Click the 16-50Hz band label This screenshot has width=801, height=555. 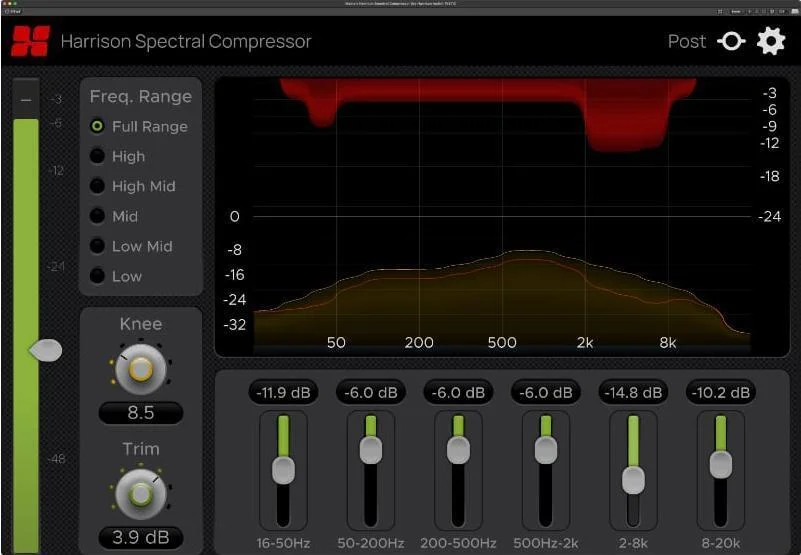click(x=283, y=543)
